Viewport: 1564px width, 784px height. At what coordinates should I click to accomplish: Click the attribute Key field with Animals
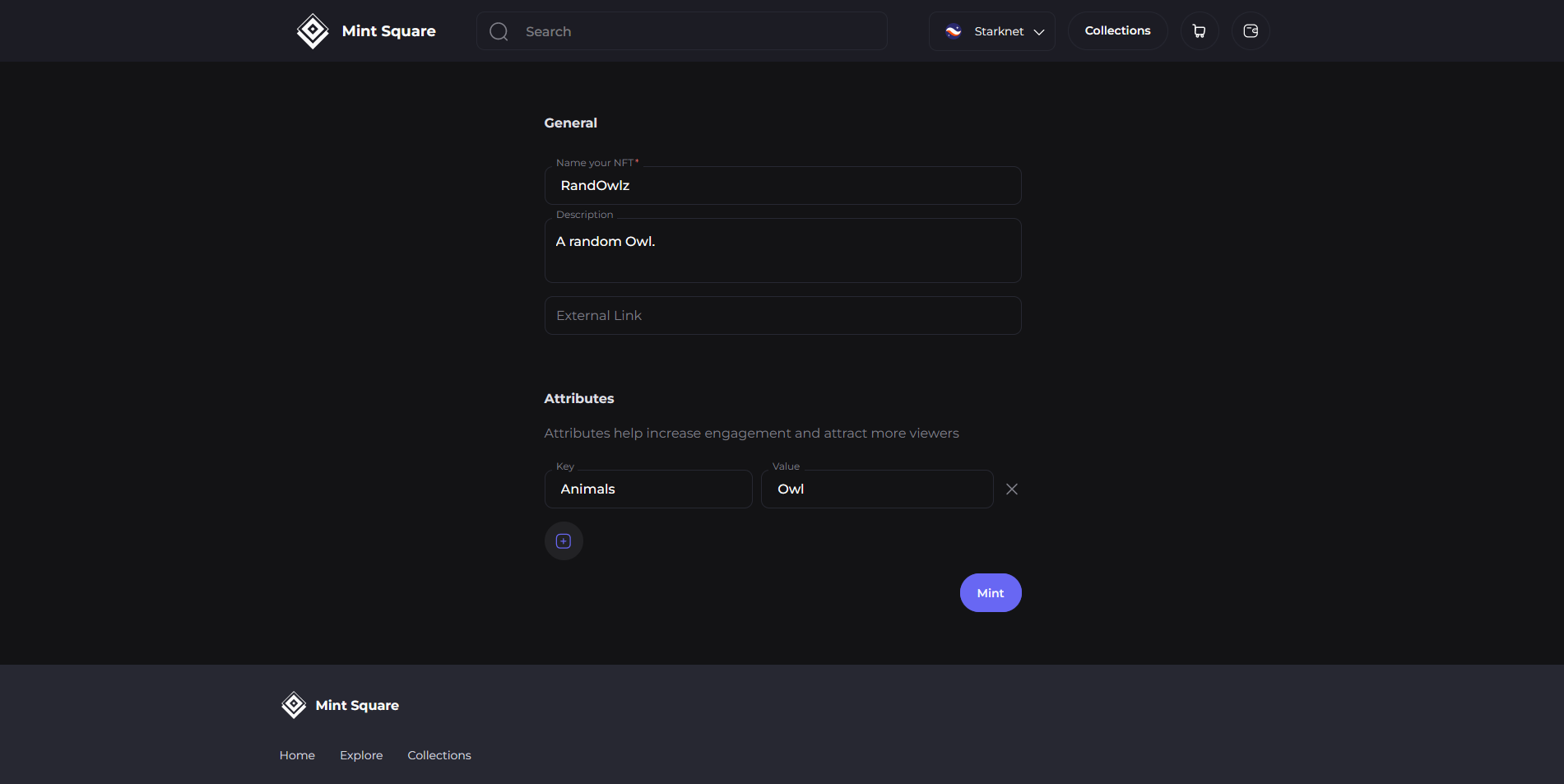pos(647,489)
